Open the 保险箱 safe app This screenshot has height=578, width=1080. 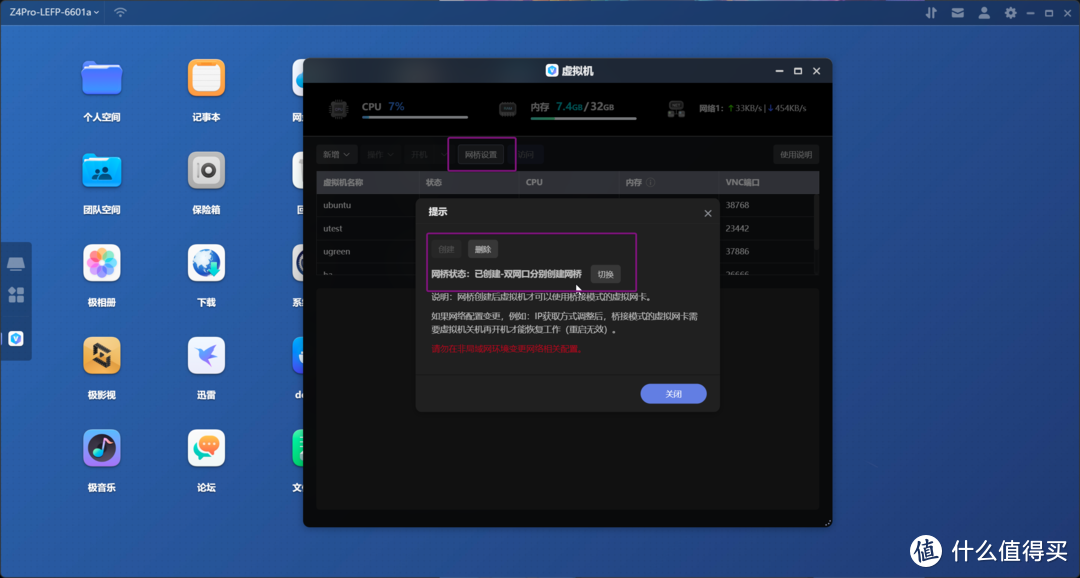coord(206,171)
